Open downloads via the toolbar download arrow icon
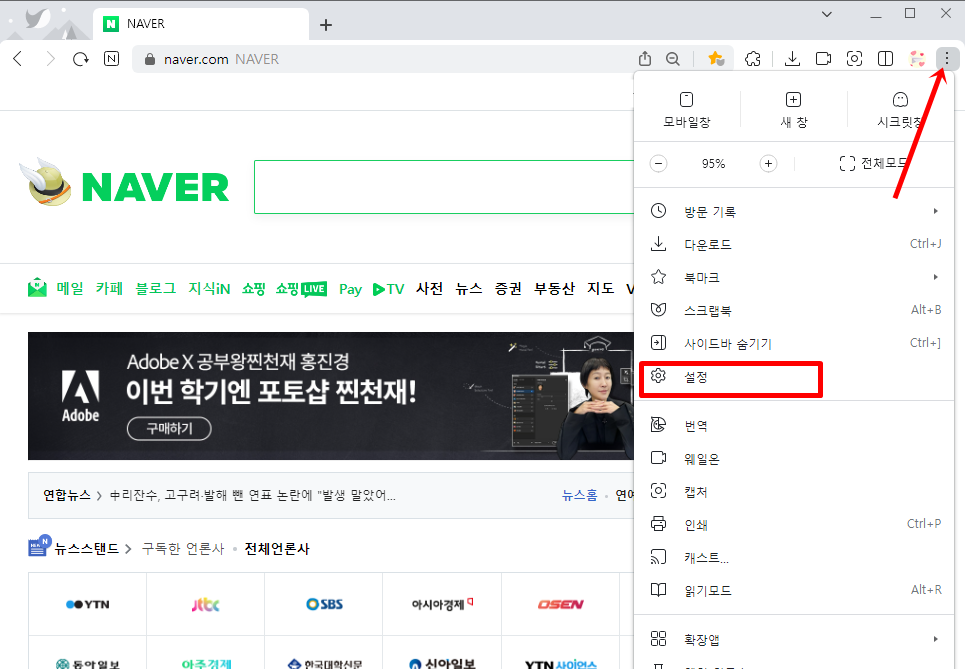The width and height of the screenshot is (965, 669). click(x=792, y=59)
